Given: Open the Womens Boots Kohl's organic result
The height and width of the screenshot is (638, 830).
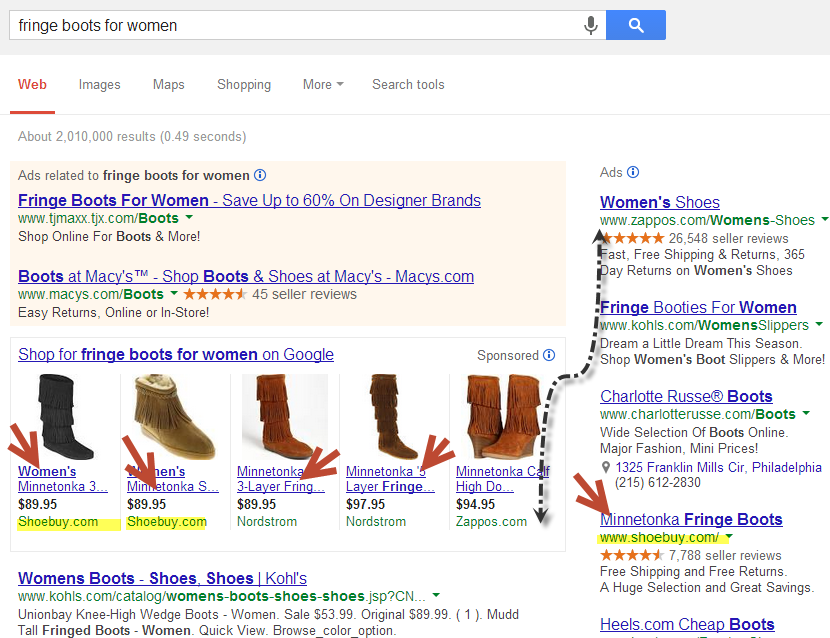Looking at the screenshot, I should coord(163,579).
